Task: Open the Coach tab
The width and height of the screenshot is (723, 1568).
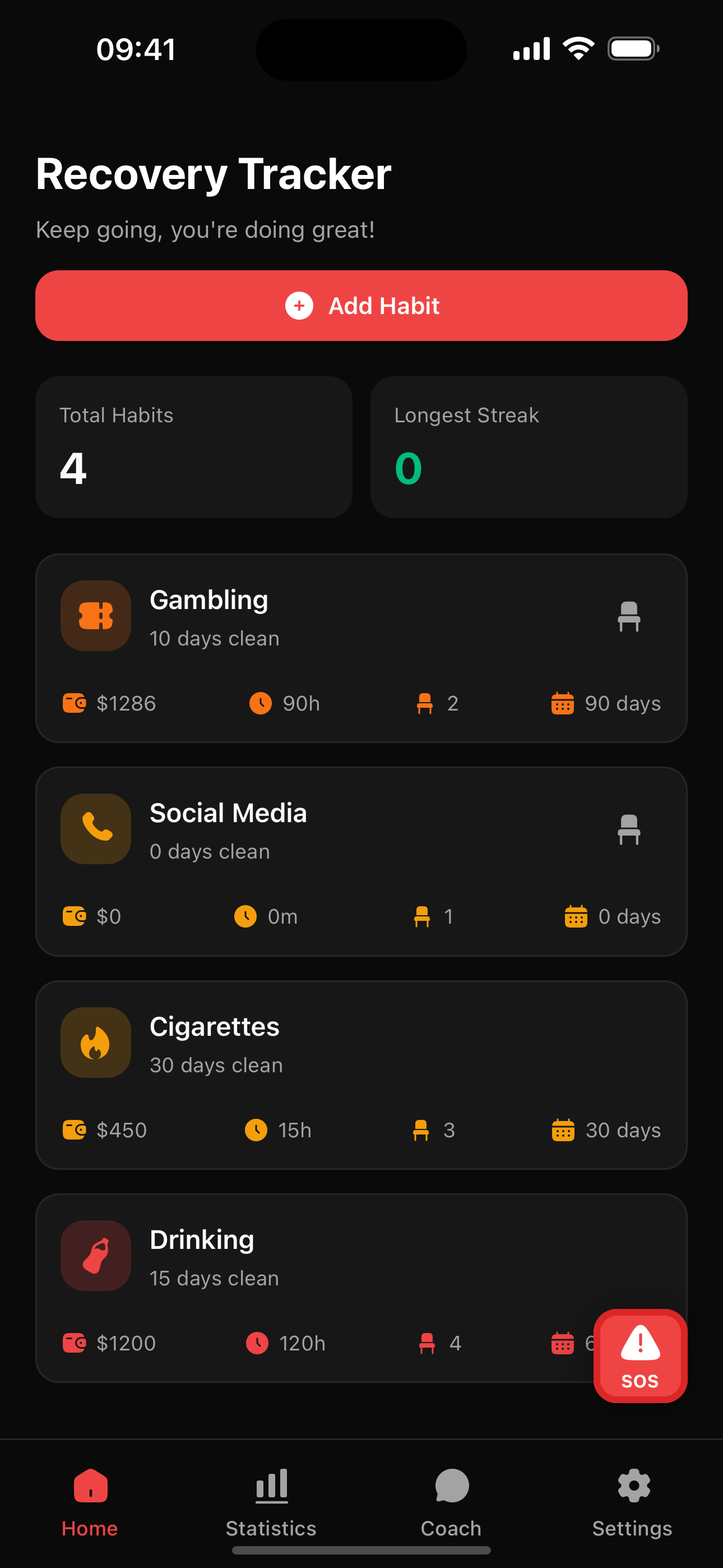Action: click(451, 1500)
